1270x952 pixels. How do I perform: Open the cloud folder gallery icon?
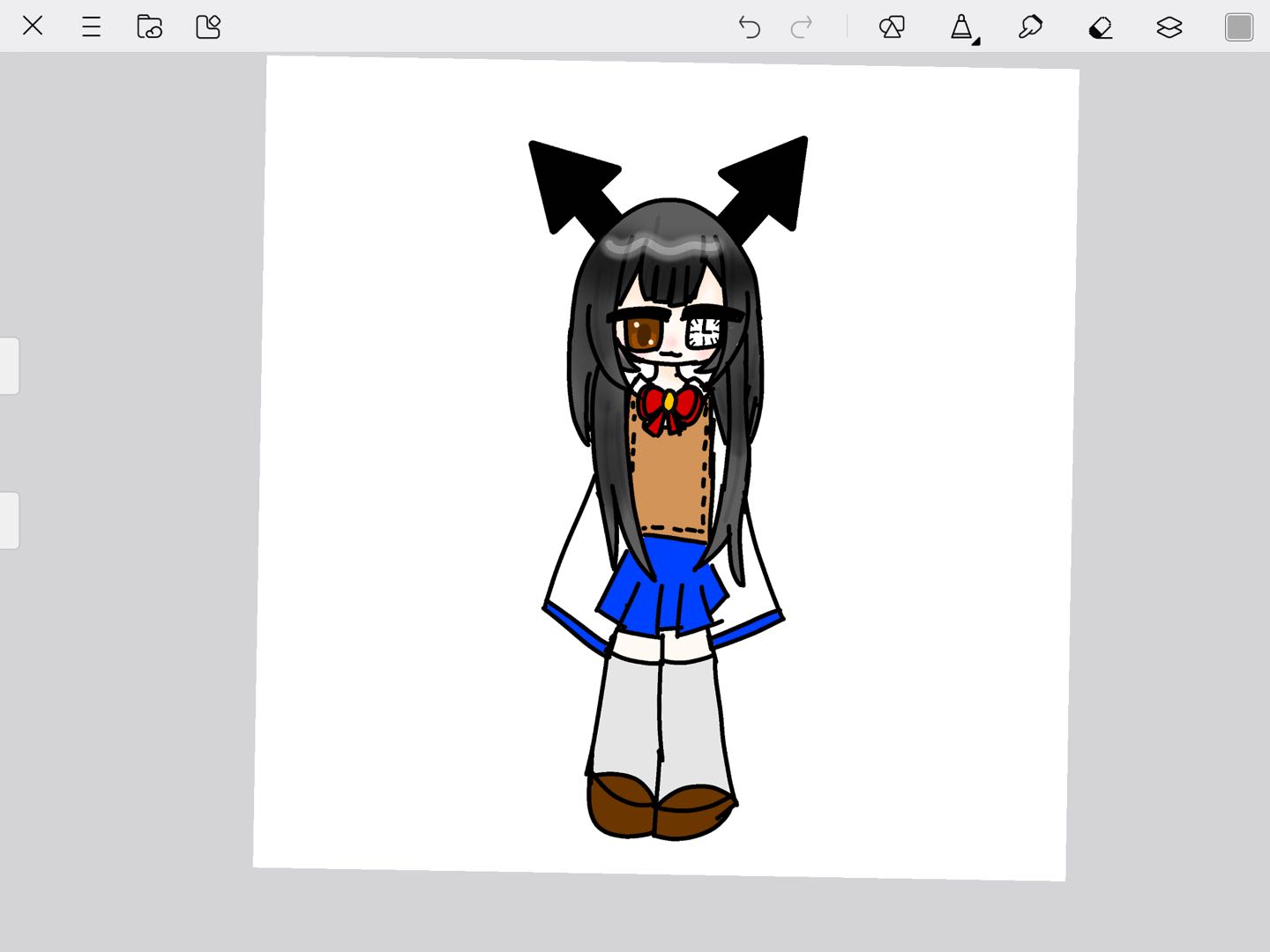149,26
